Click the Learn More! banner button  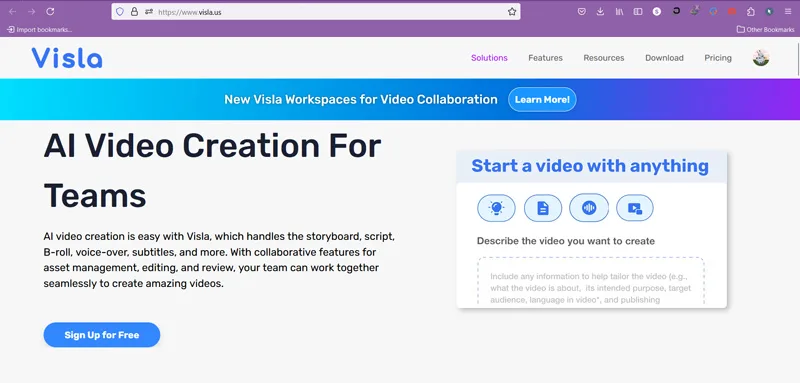click(542, 99)
